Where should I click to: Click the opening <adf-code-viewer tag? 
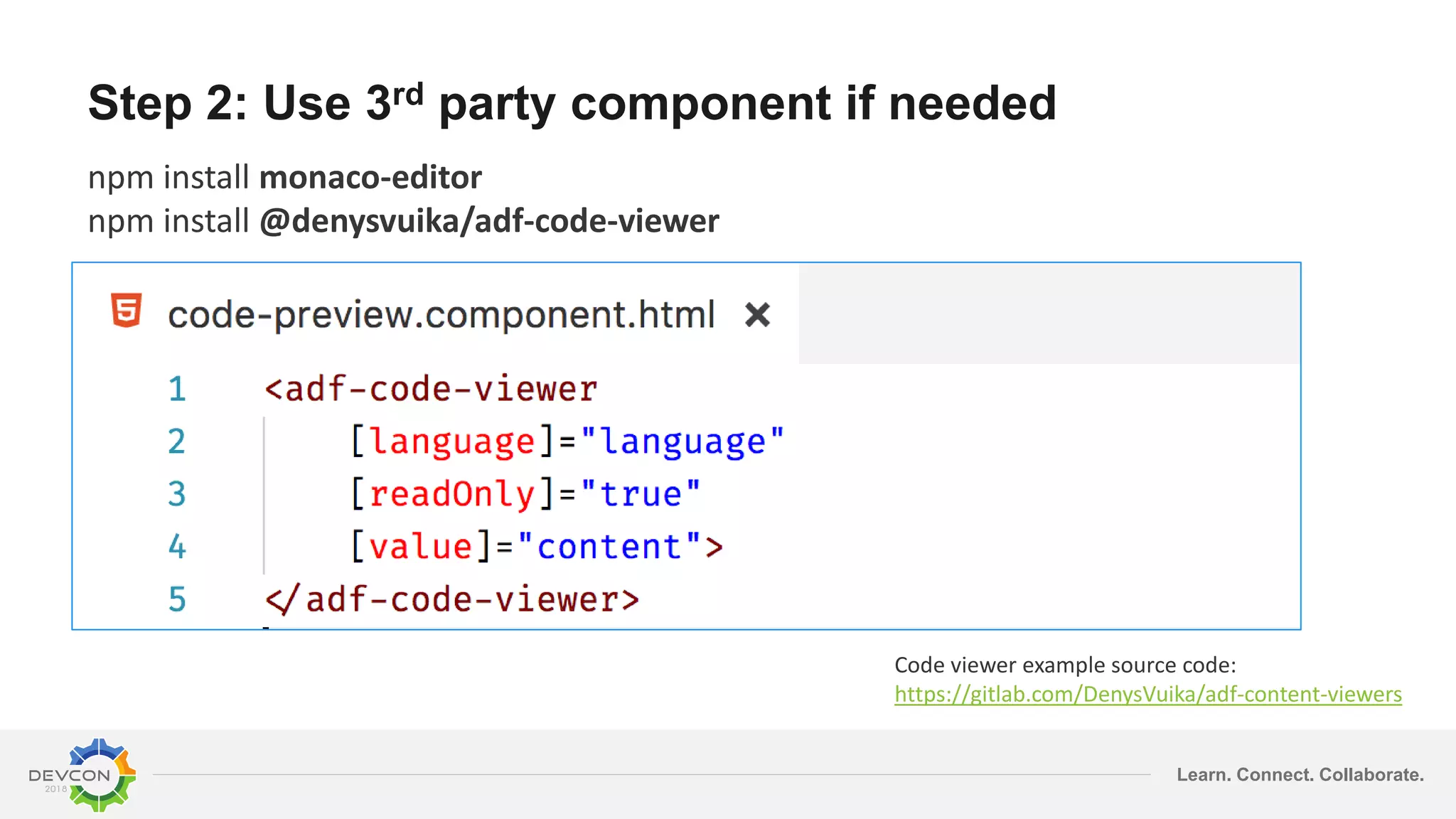[x=431, y=389]
